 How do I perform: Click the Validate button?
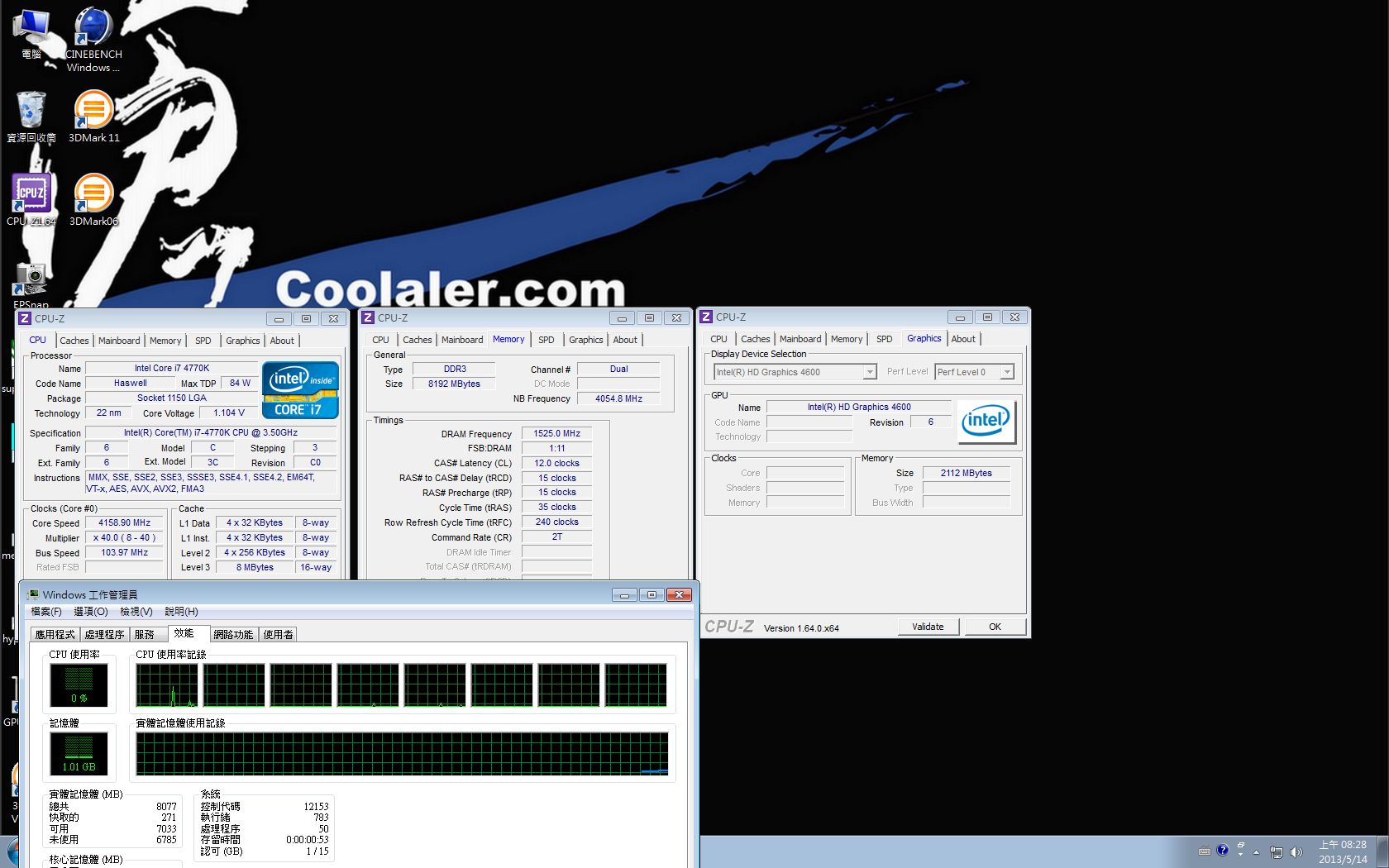928,627
